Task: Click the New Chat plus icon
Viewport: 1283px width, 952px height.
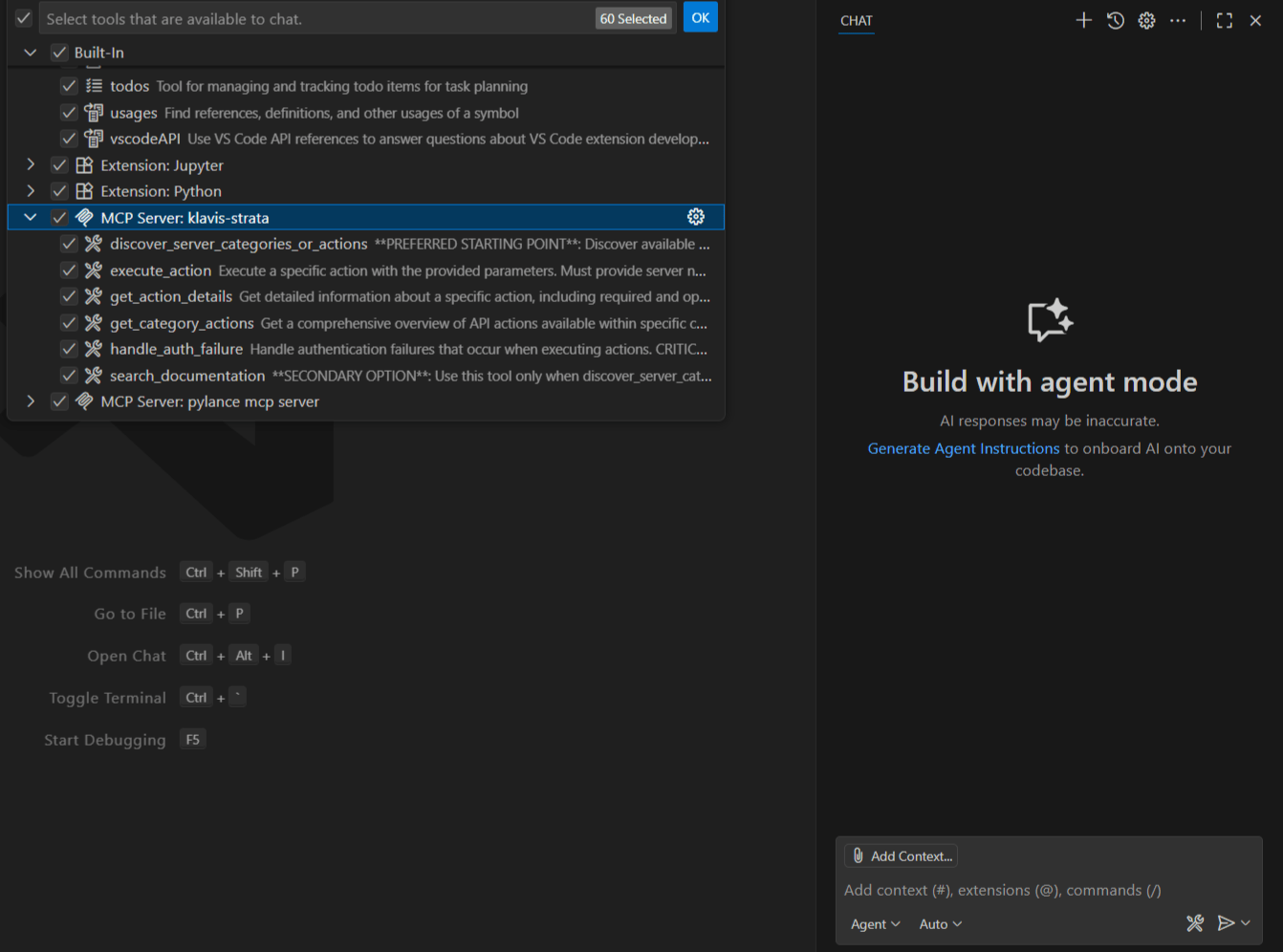Action: click(1083, 20)
